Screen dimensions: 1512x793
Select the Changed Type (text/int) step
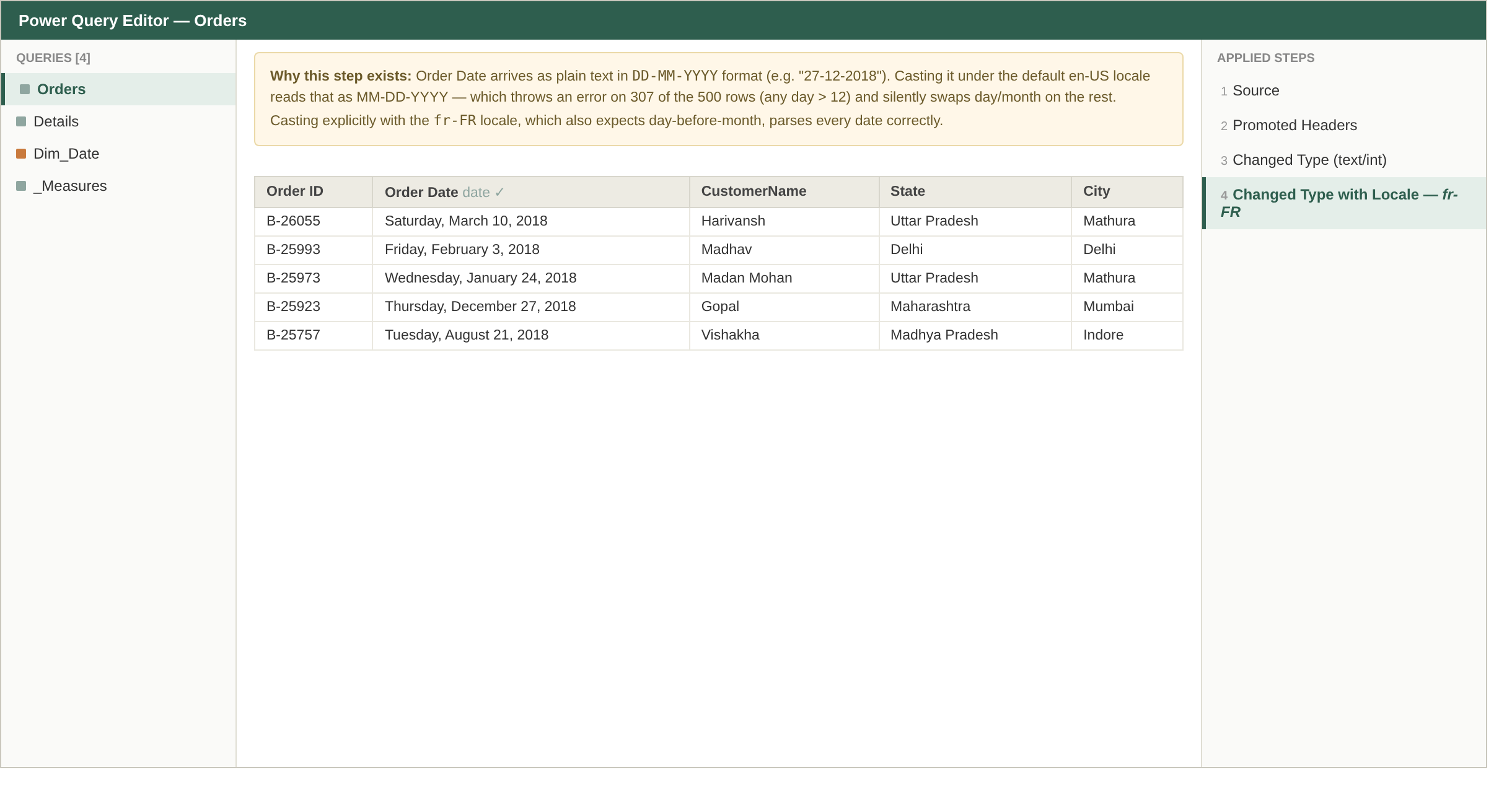click(1344, 160)
